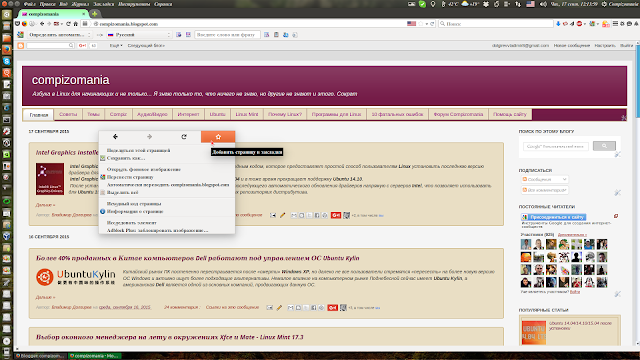Click the red Adblock Plus stop-sign icon
Viewport: 640px width, 360px height.
(x=579, y=24)
